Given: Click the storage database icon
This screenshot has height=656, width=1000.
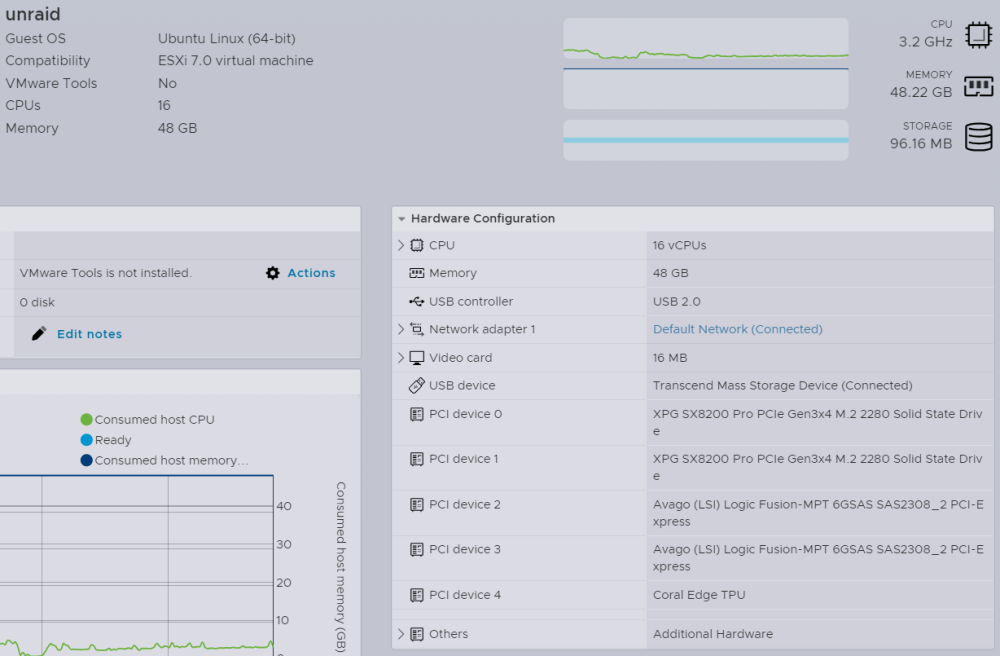Looking at the screenshot, I should (x=978, y=137).
